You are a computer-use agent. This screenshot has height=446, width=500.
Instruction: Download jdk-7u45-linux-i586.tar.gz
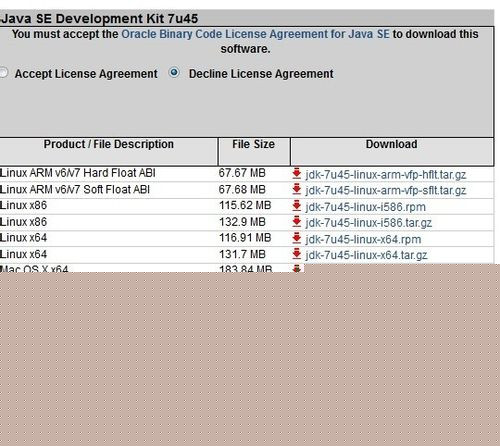point(369,223)
